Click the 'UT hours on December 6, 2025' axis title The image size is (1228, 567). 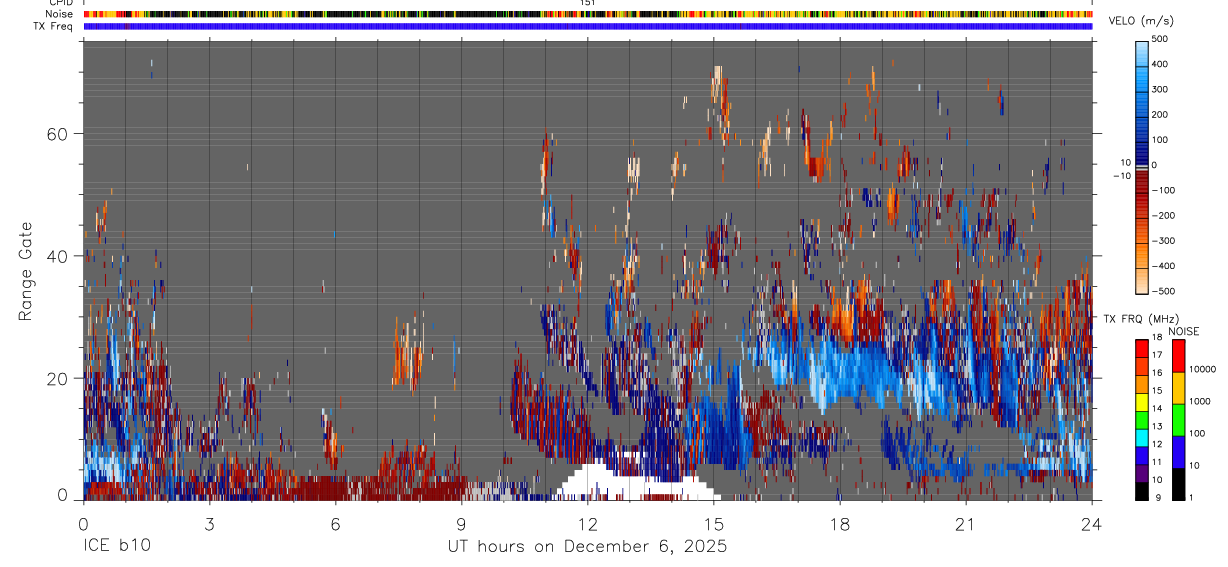point(587,547)
